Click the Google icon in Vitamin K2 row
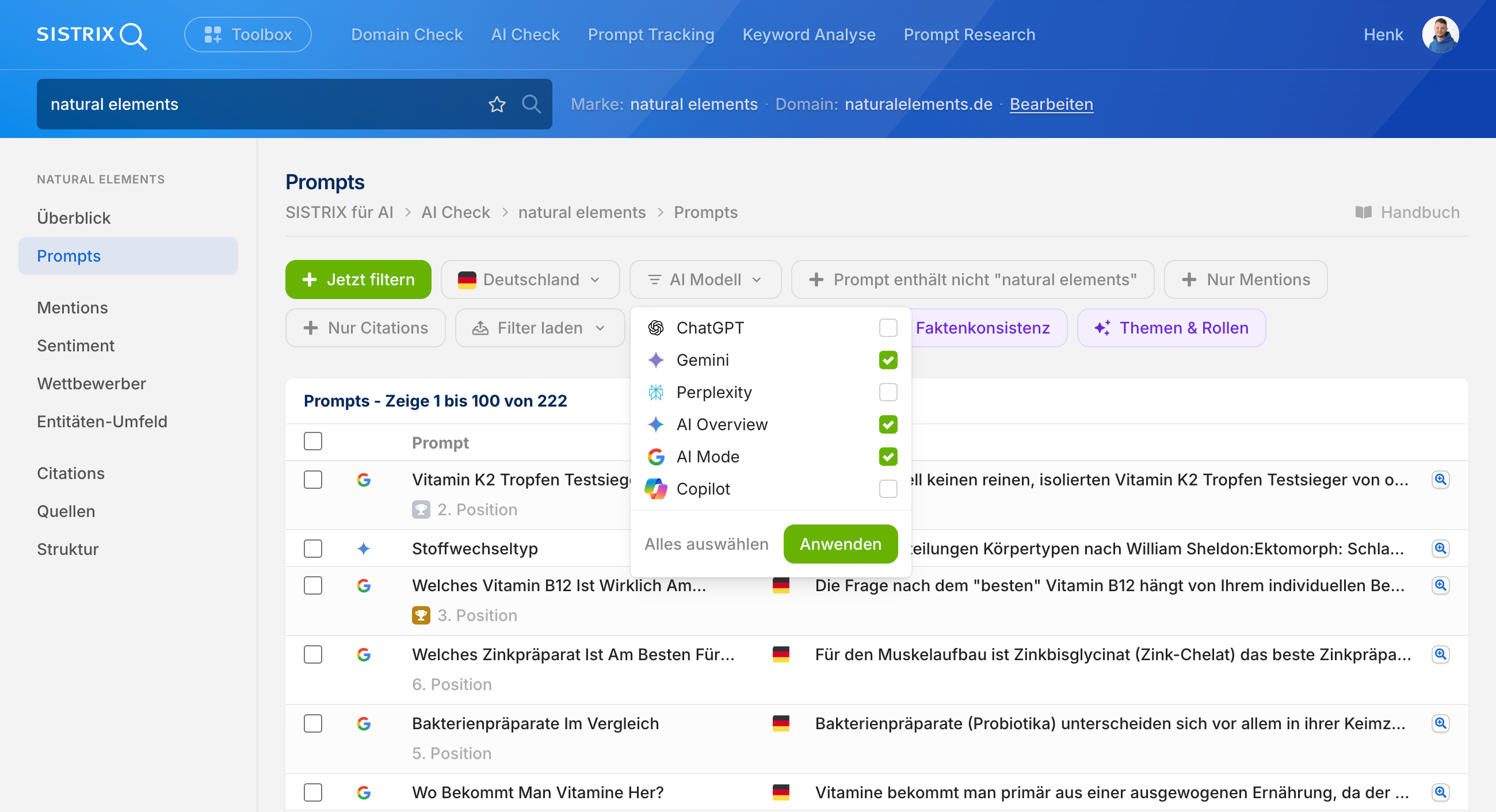Screen dimensions: 1496x812 point(364,480)
